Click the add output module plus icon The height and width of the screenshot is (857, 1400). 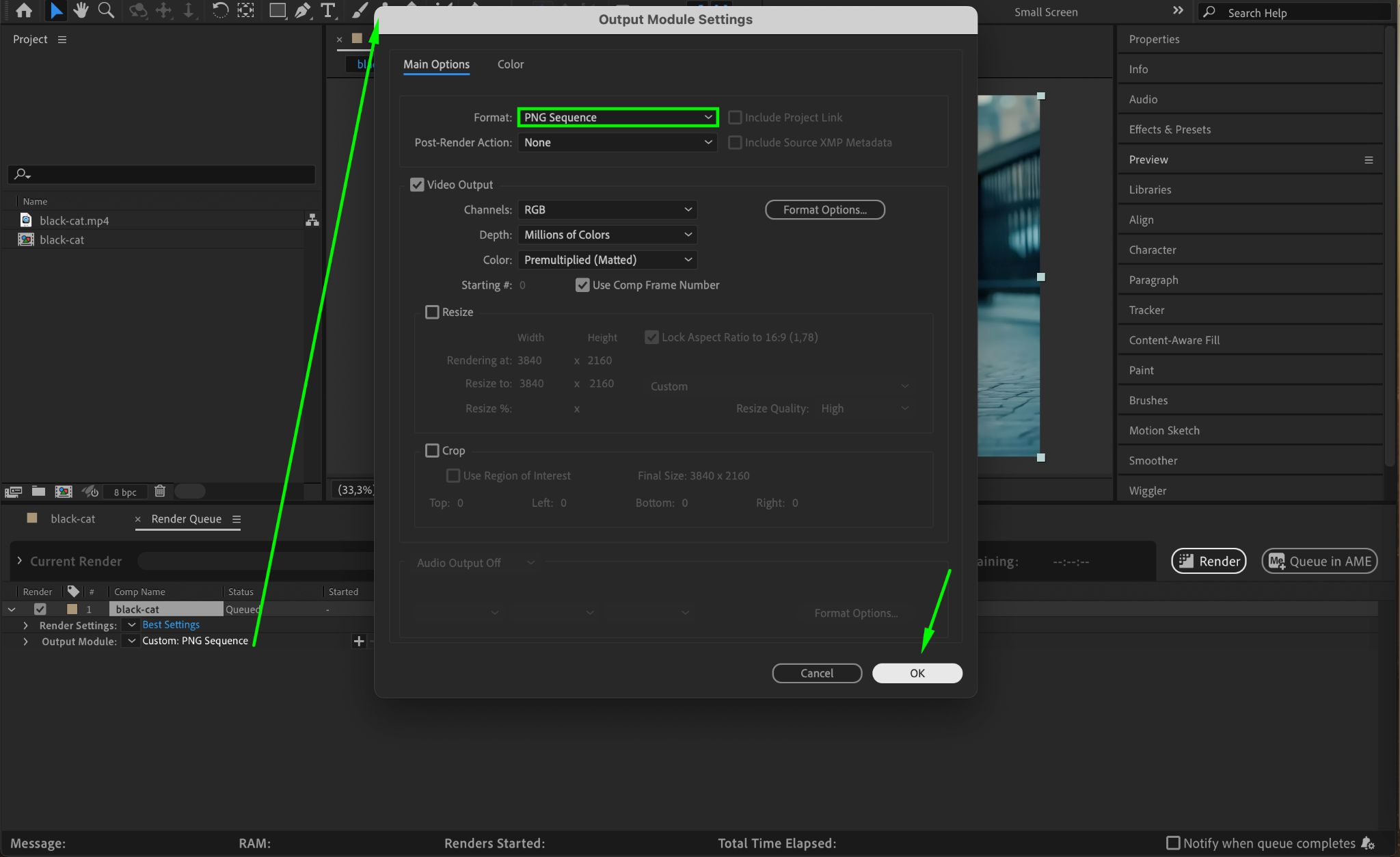[358, 641]
